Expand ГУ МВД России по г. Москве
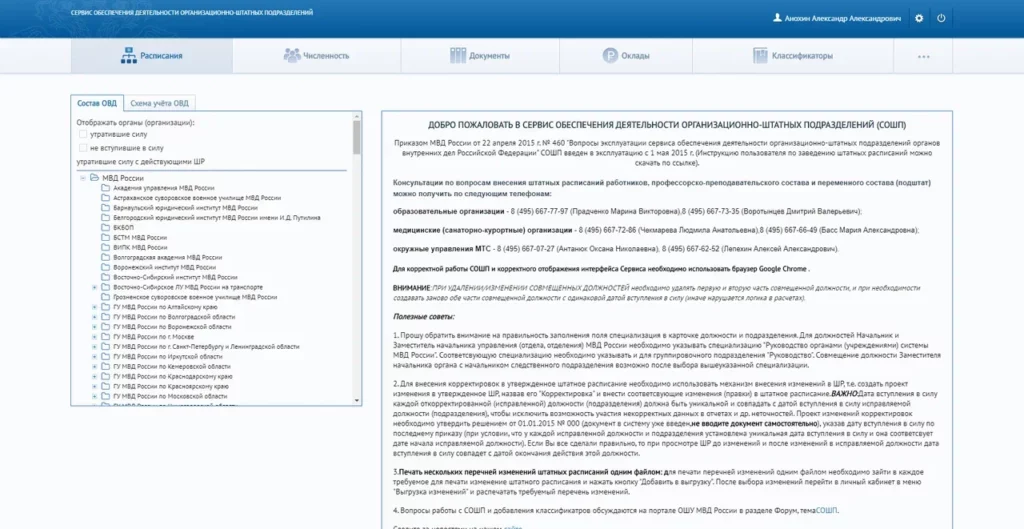Screen dimensions: 1024x529 coord(95,337)
